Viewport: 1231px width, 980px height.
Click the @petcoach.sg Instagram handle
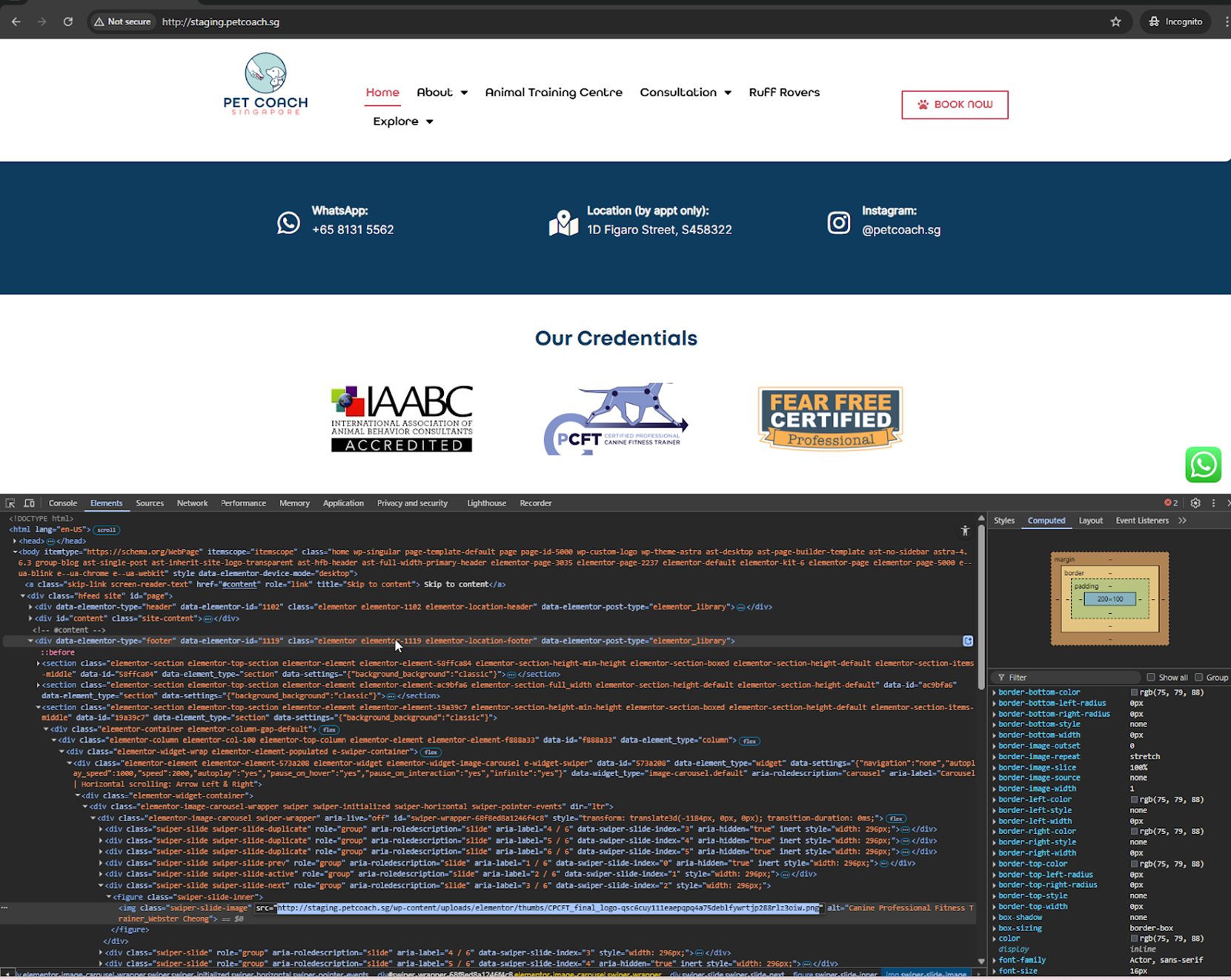click(x=901, y=230)
